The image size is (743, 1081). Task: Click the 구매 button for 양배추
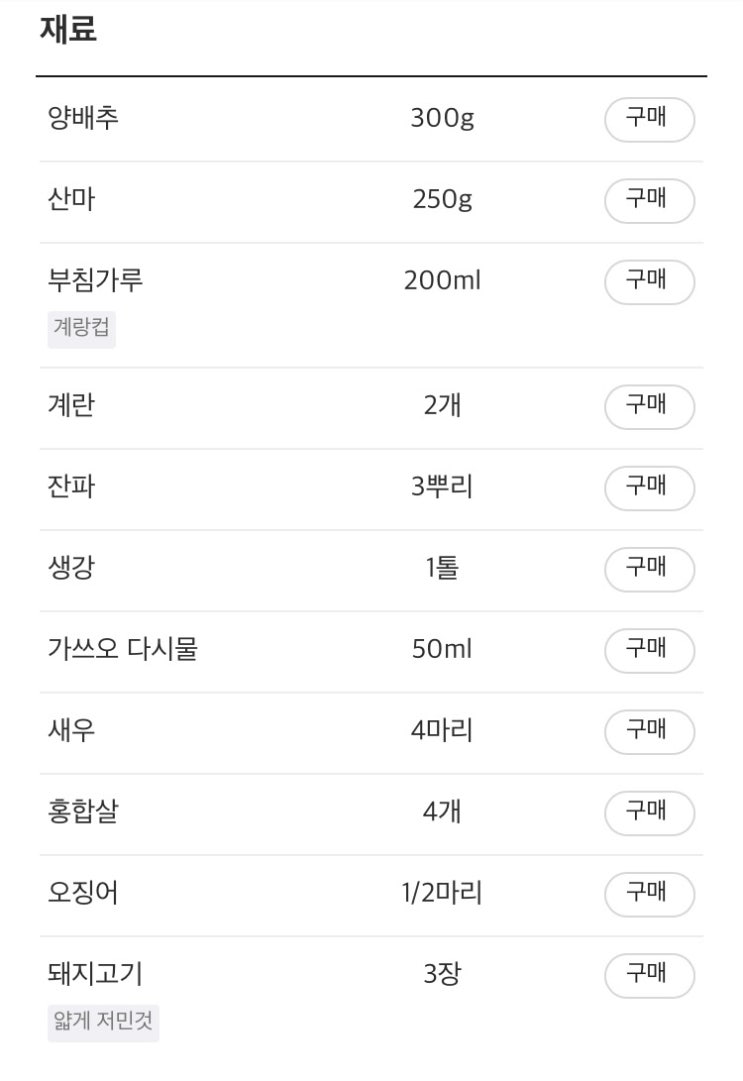pyautogui.click(x=649, y=119)
